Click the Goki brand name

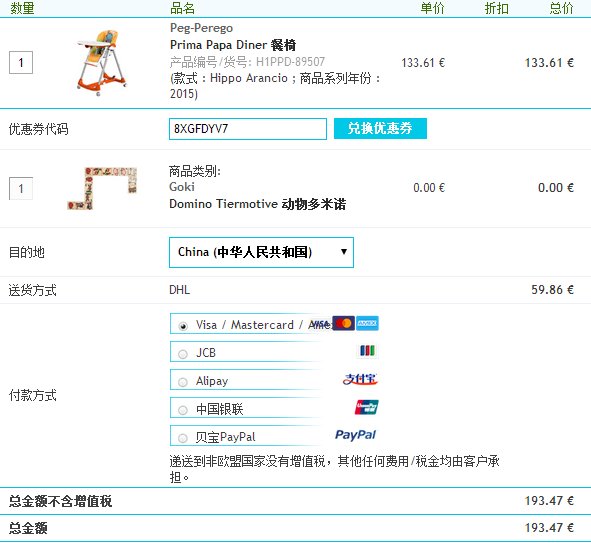[x=182, y=187]
